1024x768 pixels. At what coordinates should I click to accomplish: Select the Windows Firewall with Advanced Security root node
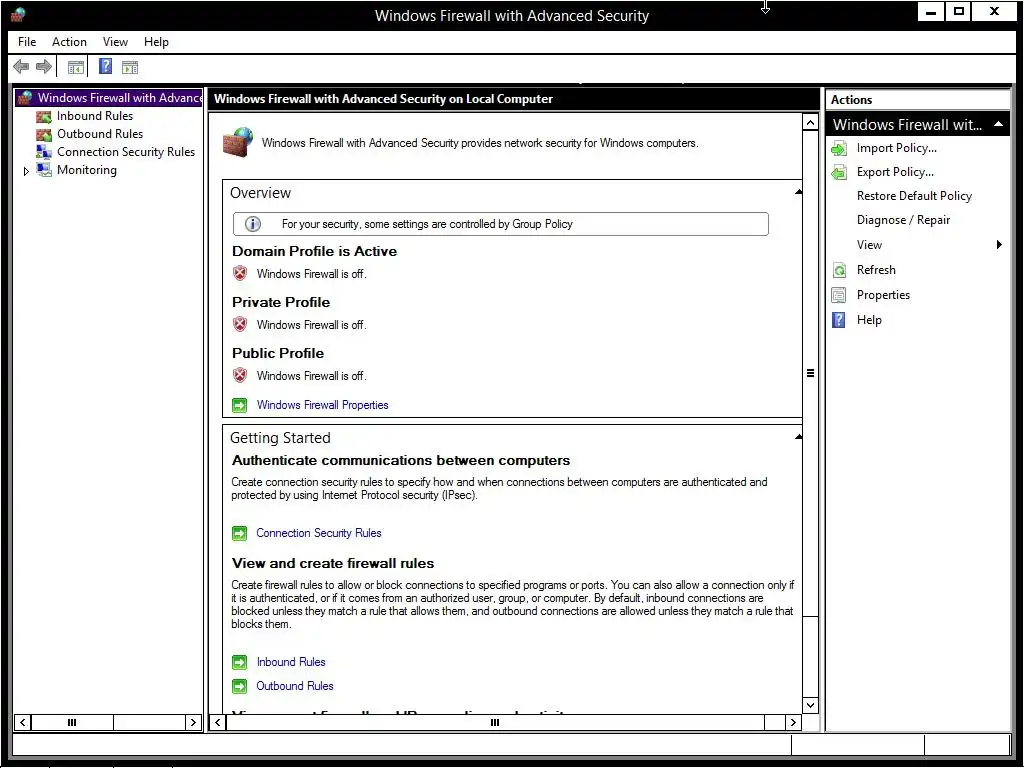pyautogui.click(x=120, y=98)
